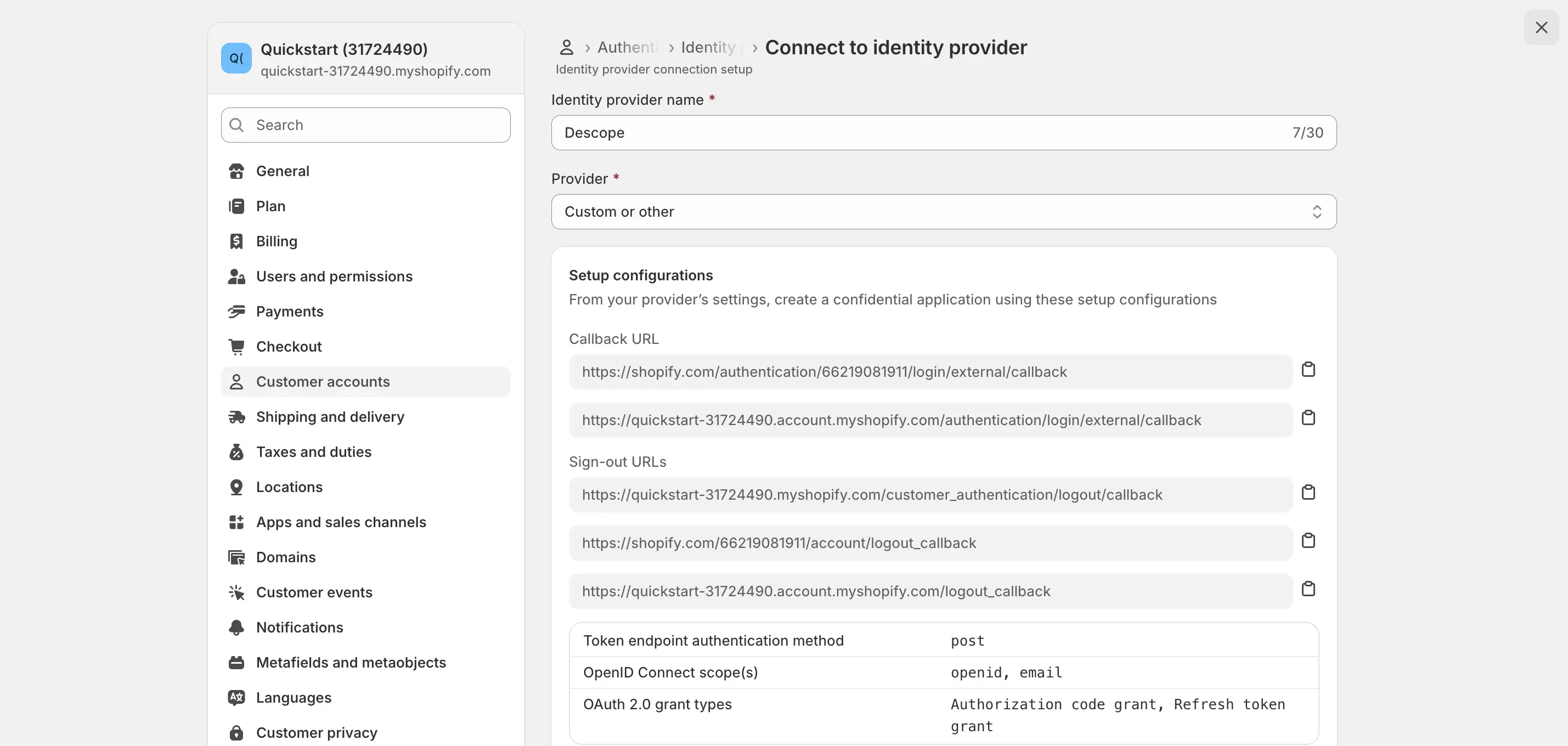Close the settings dialog with X
The height and width of the screenshot is (746, 1568).
pos(1541,27)
